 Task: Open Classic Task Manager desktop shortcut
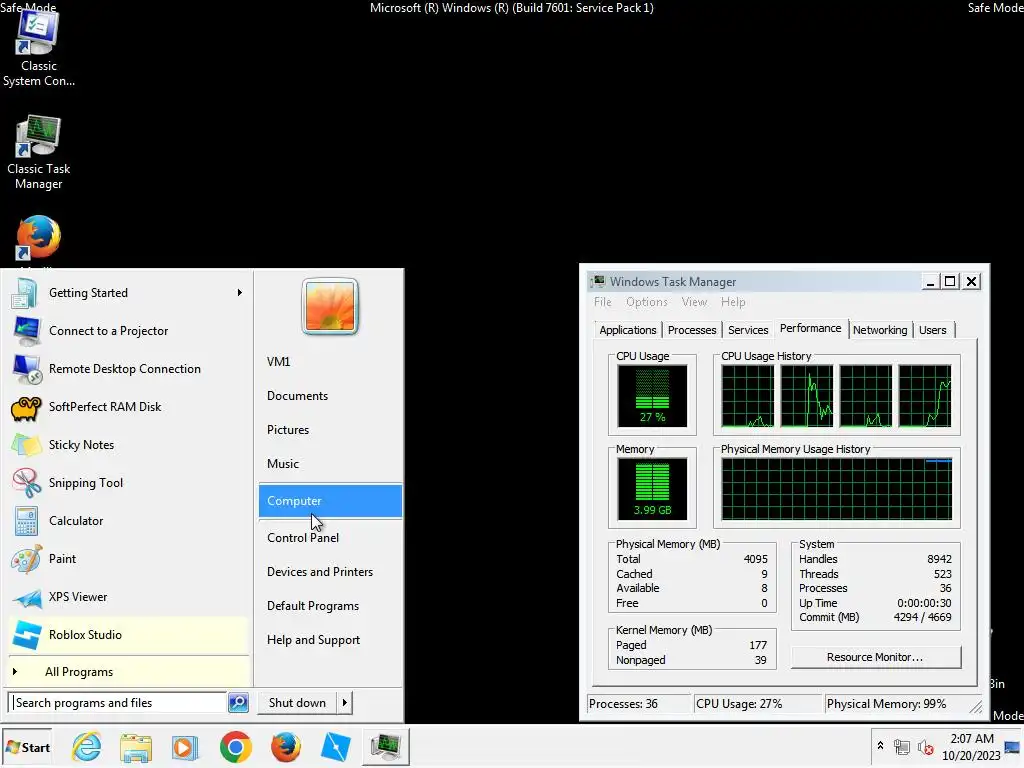[x=38, y=152]
